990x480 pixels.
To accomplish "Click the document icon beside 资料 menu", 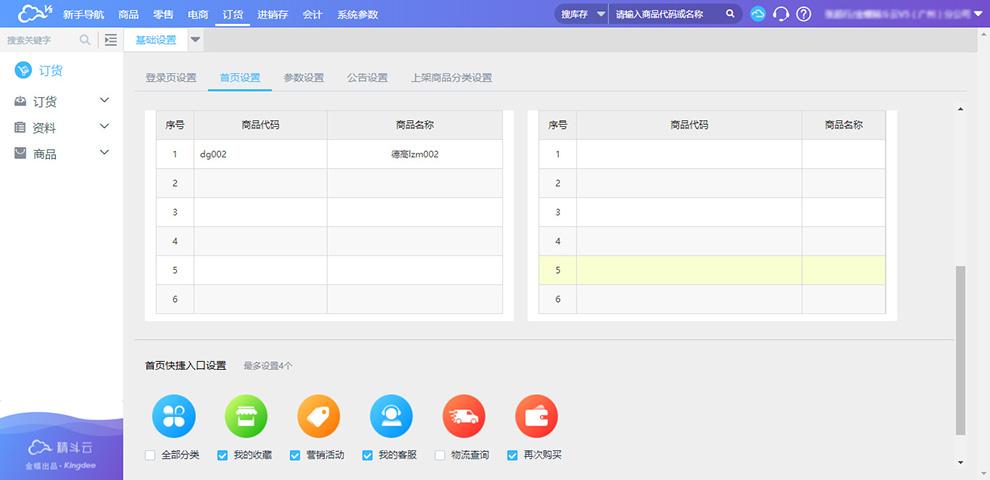I will (20, 127).
